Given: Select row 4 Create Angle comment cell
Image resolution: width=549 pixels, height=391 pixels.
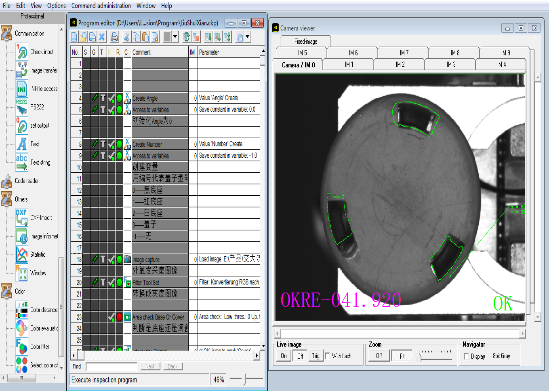Looking at the screenshot, I should 160,98.
